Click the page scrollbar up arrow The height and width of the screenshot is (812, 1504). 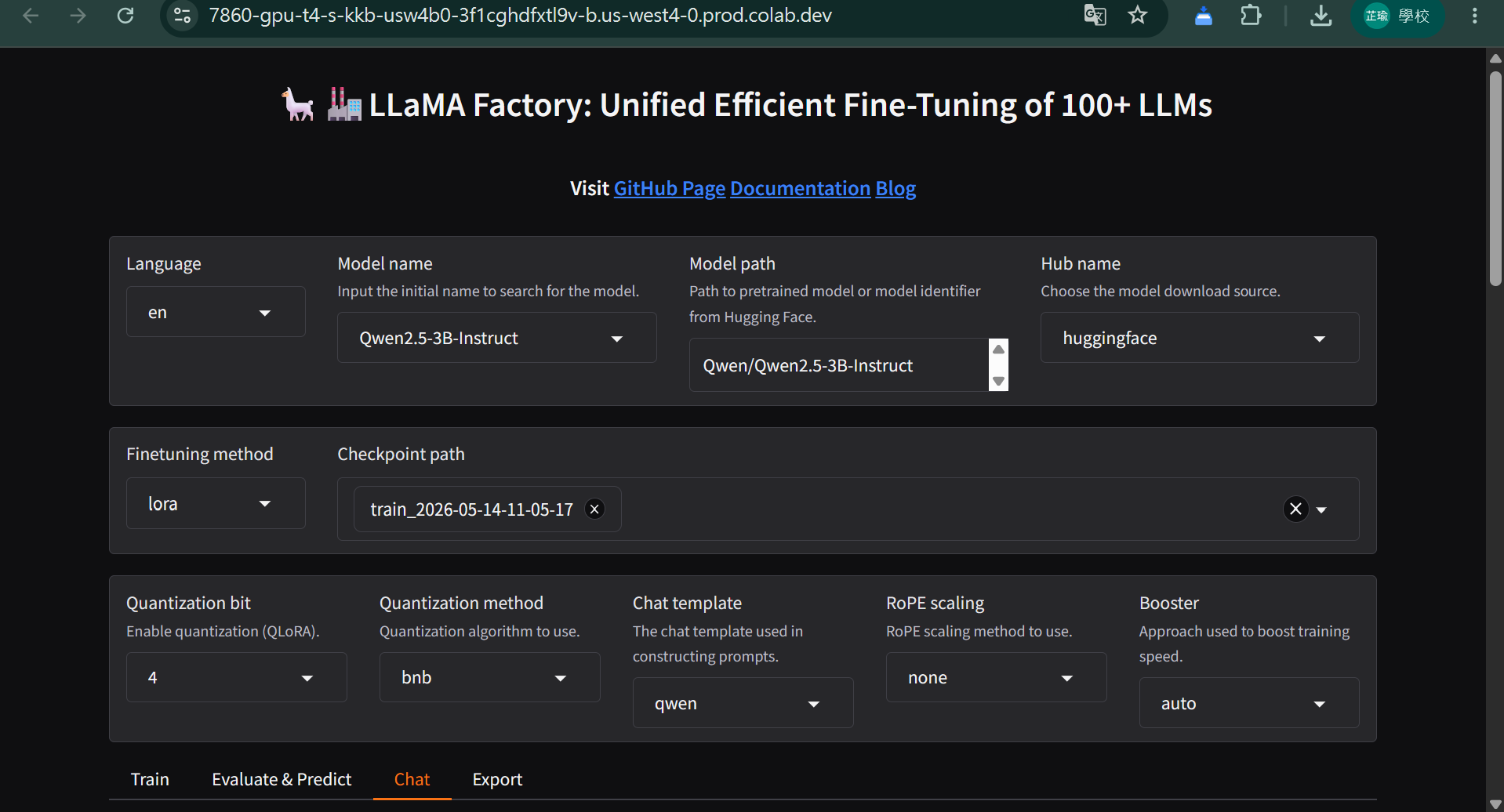[1495, 59]
